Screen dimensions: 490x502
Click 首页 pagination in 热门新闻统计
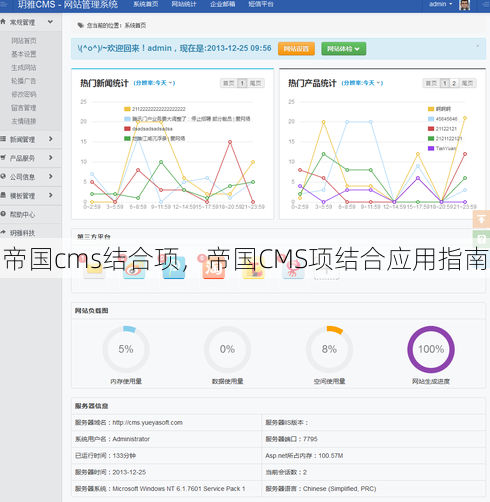point(229,83)
